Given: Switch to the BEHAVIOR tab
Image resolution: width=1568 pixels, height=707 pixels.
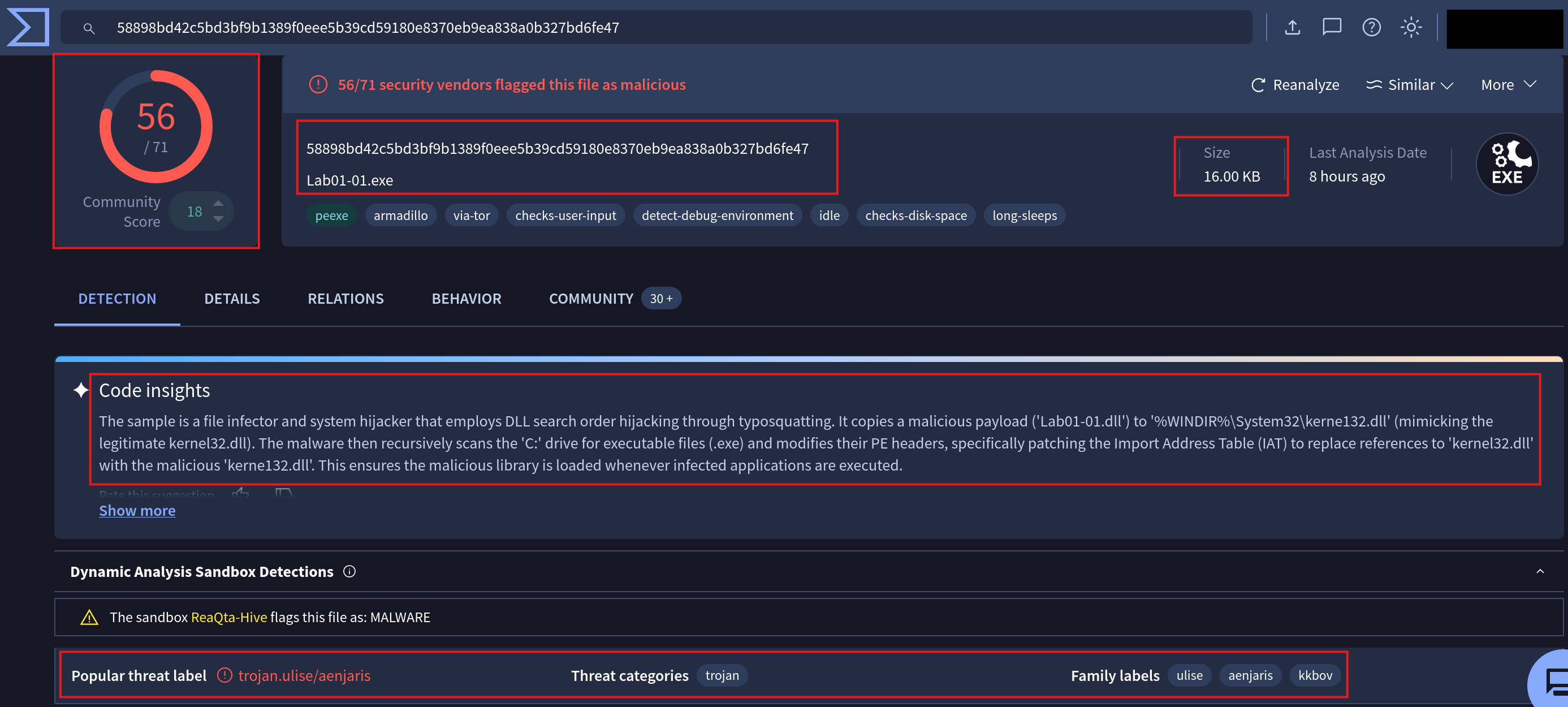Looking at the screenshot, I should (466, 299).
